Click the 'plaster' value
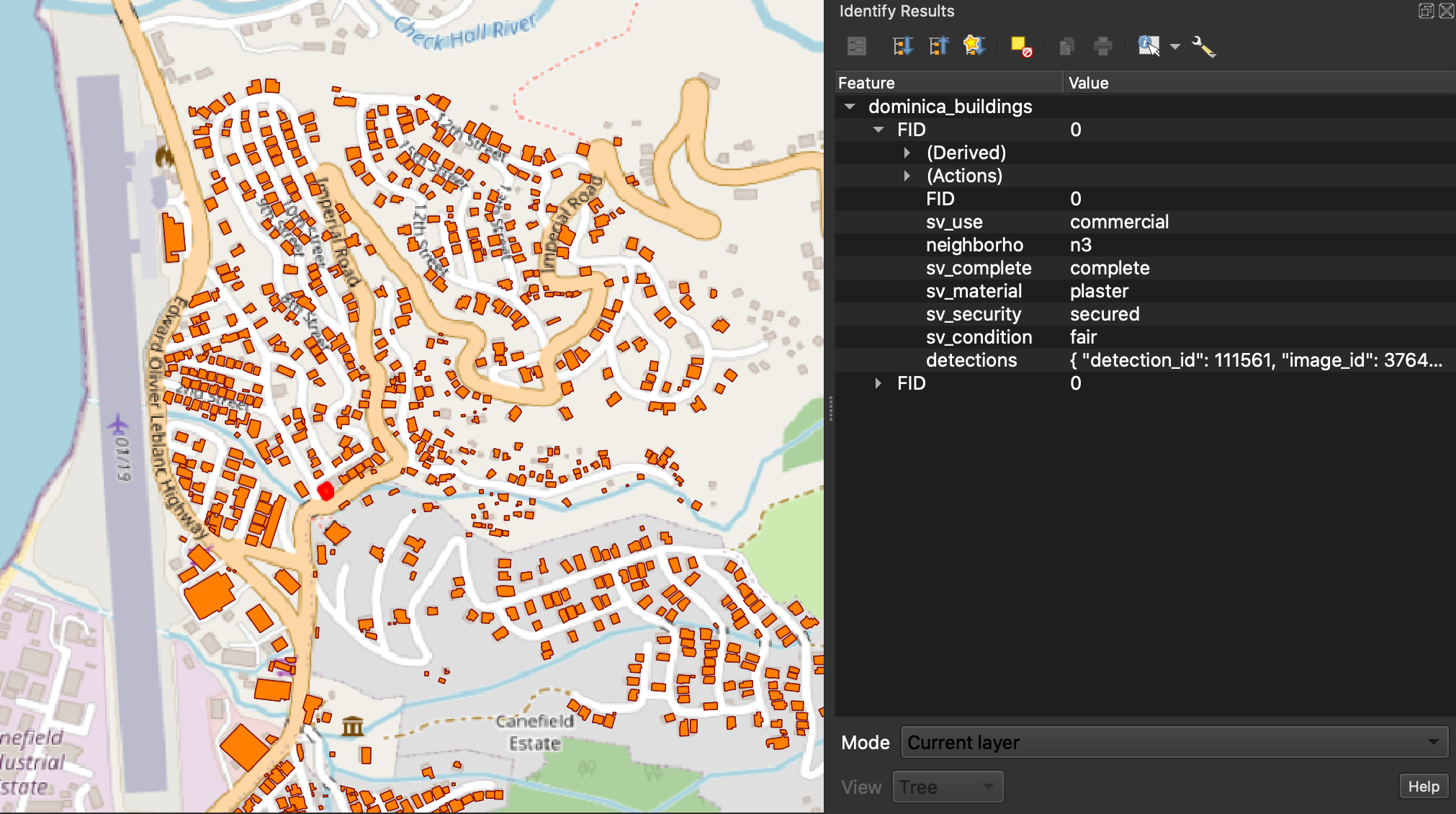The width and height of the screenshot is (1456, 814). coord(1099,291)
